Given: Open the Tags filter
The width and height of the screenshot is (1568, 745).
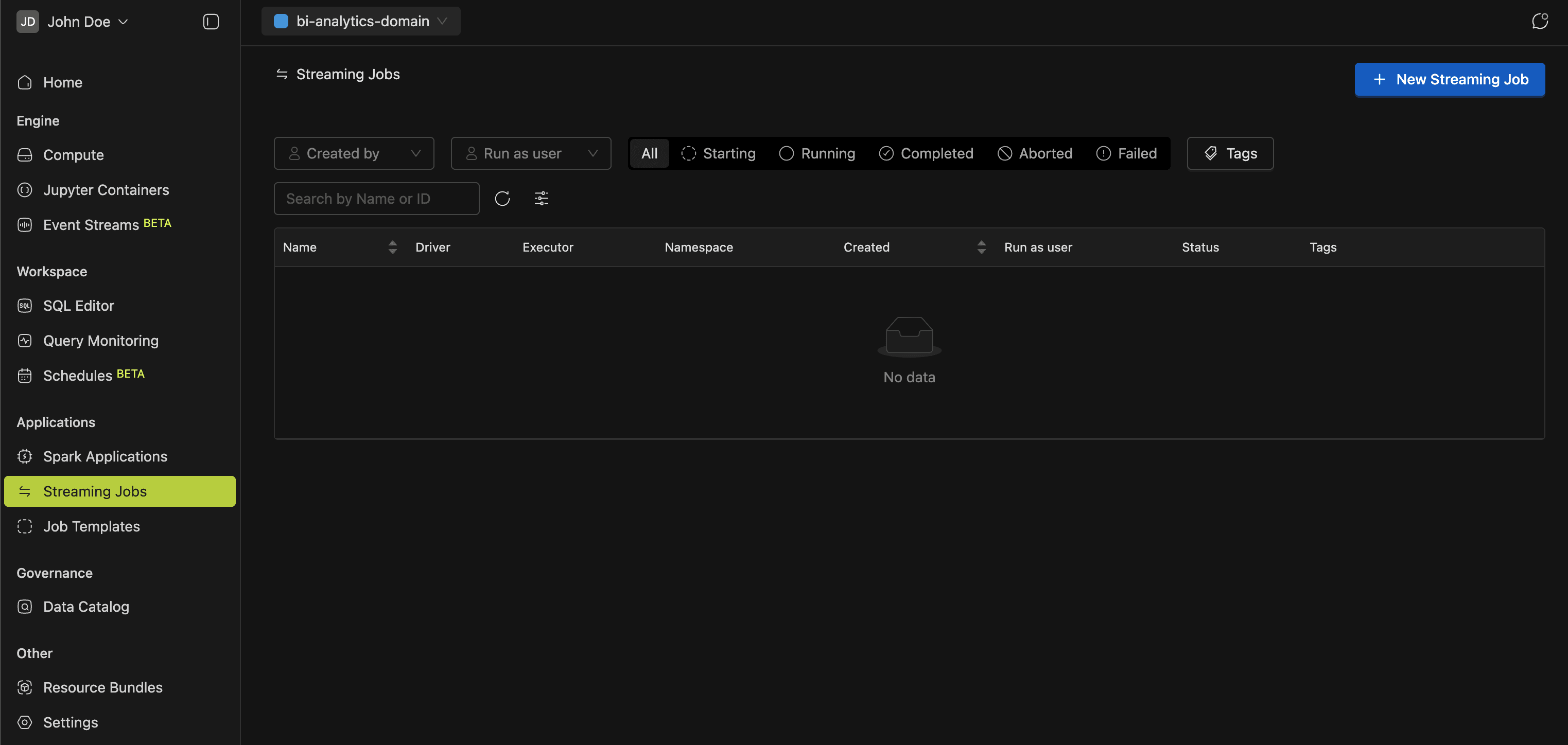Looking at the screenshot, I should tap(1230, 153).
